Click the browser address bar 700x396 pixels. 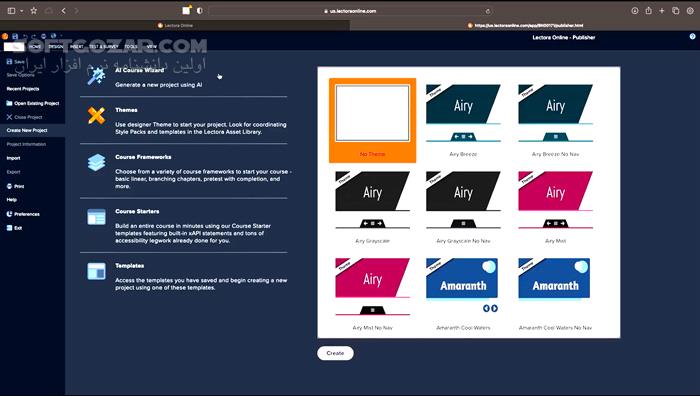click(350, 11)
